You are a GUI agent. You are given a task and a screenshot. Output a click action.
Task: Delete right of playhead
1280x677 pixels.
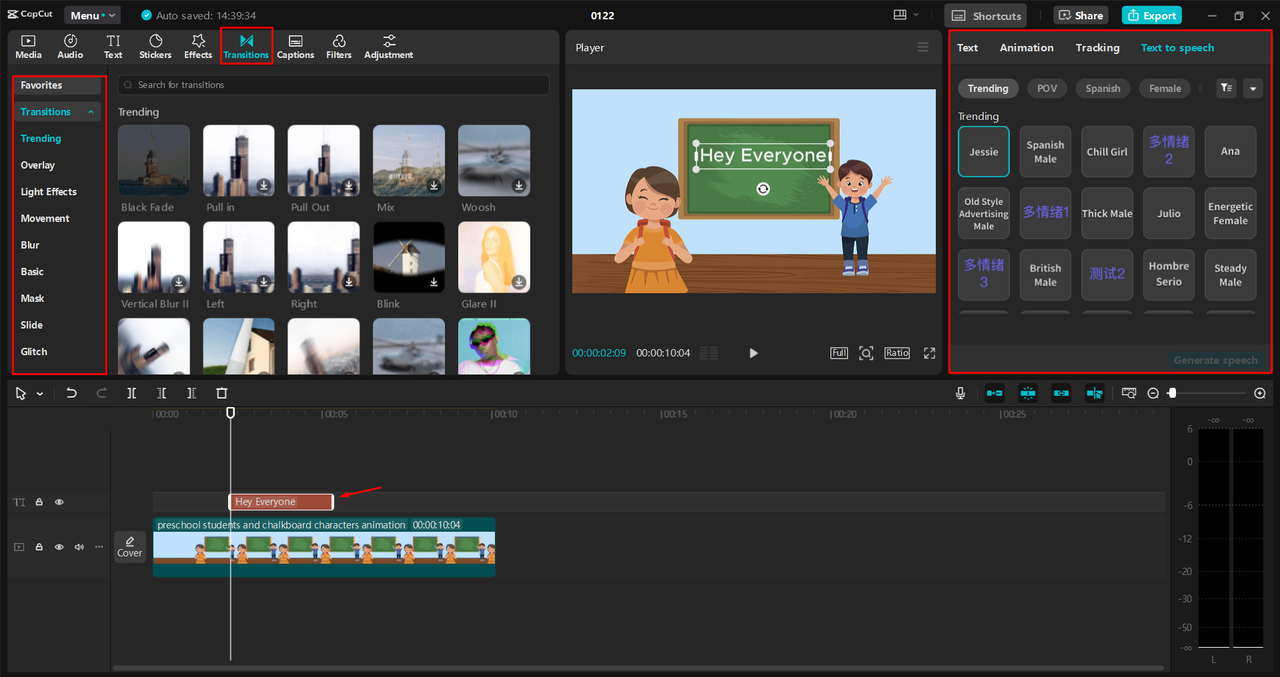[191, 393]
